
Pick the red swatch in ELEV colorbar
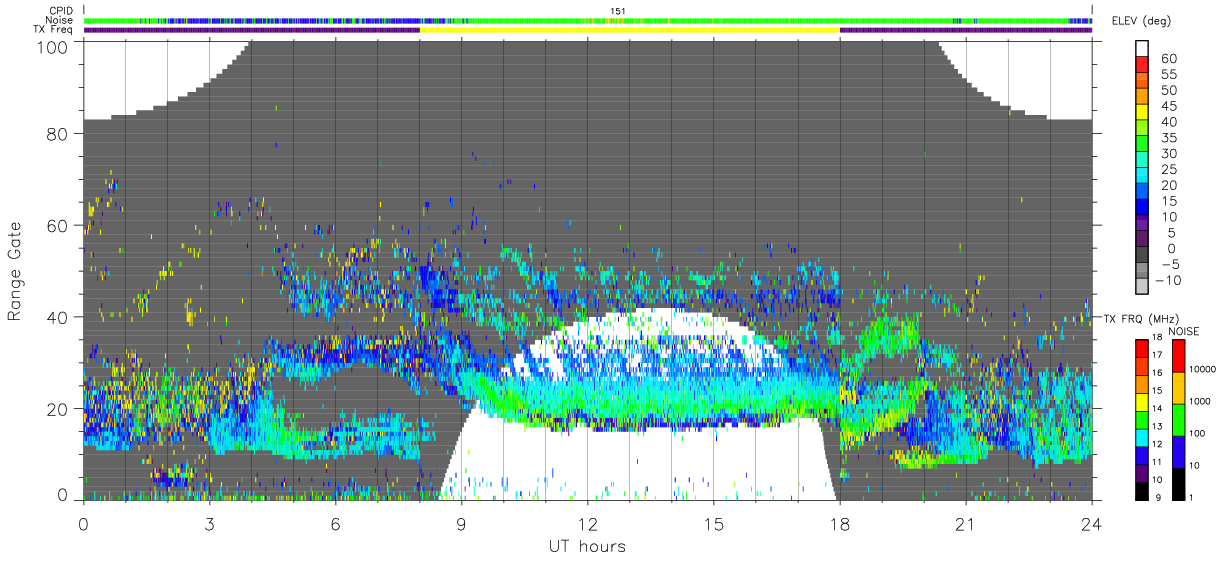point(1142,64)
